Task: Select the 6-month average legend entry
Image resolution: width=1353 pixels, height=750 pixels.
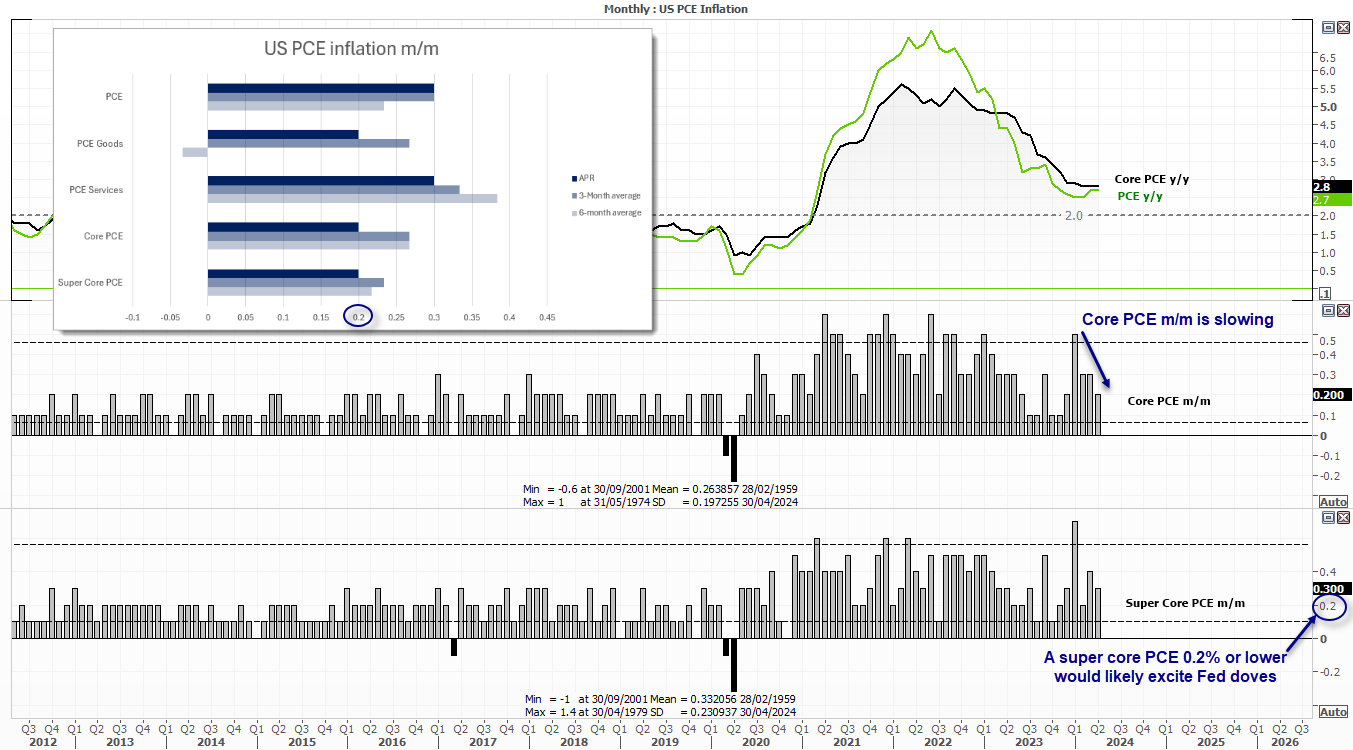Action: tap(605, 212)
